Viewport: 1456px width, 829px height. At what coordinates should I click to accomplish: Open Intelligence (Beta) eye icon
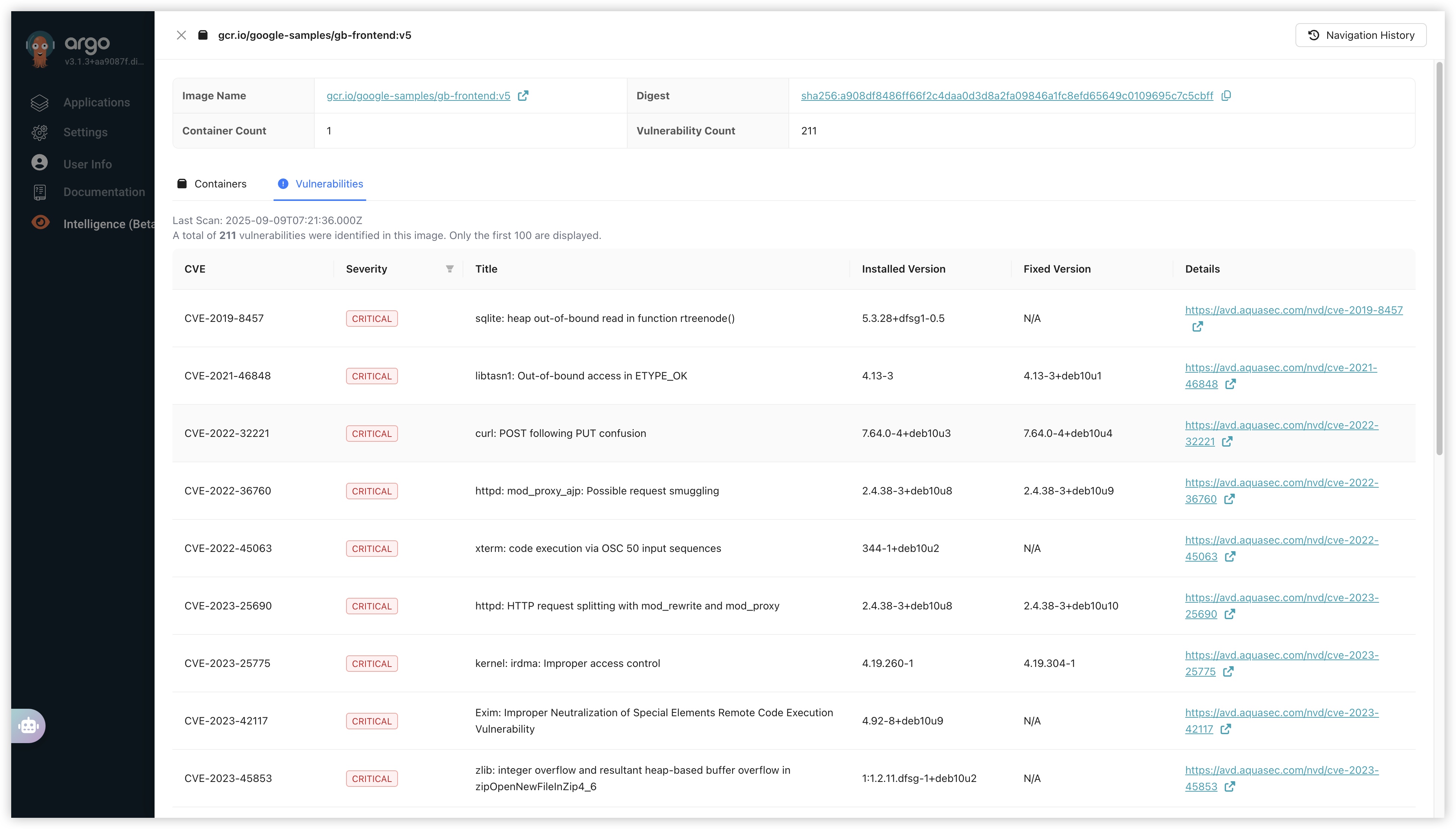point(40,223)
